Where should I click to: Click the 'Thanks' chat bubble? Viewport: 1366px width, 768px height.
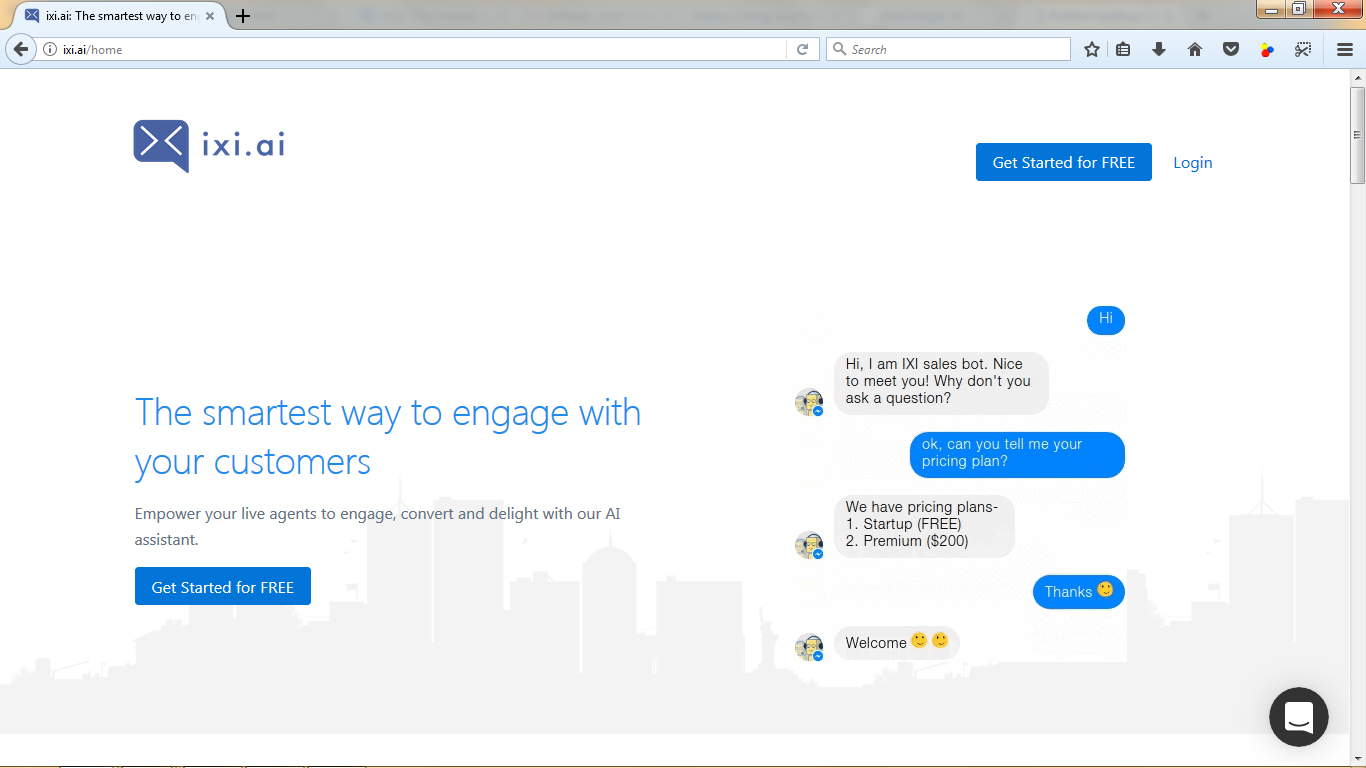pos(1079,591)
